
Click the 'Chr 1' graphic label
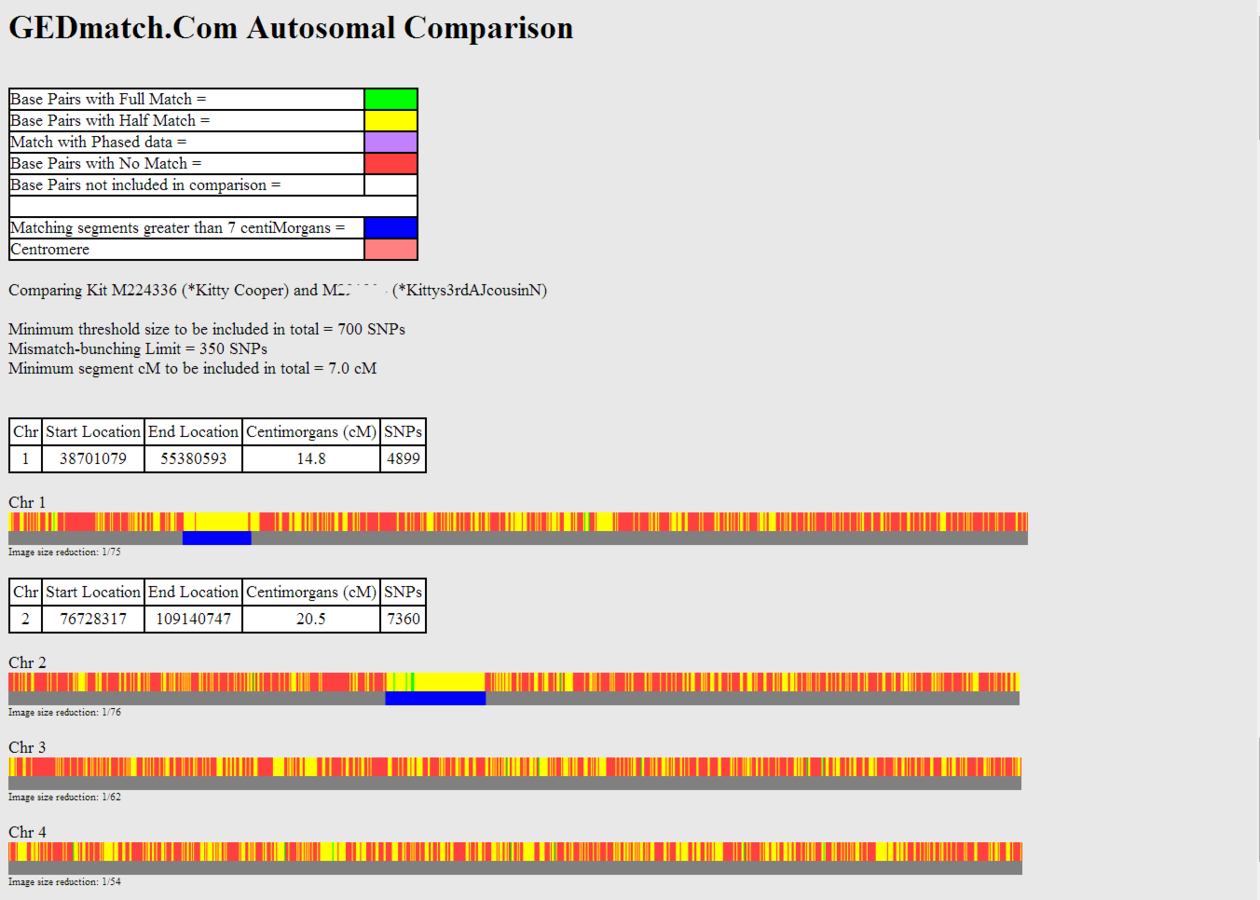pos(27,502)
